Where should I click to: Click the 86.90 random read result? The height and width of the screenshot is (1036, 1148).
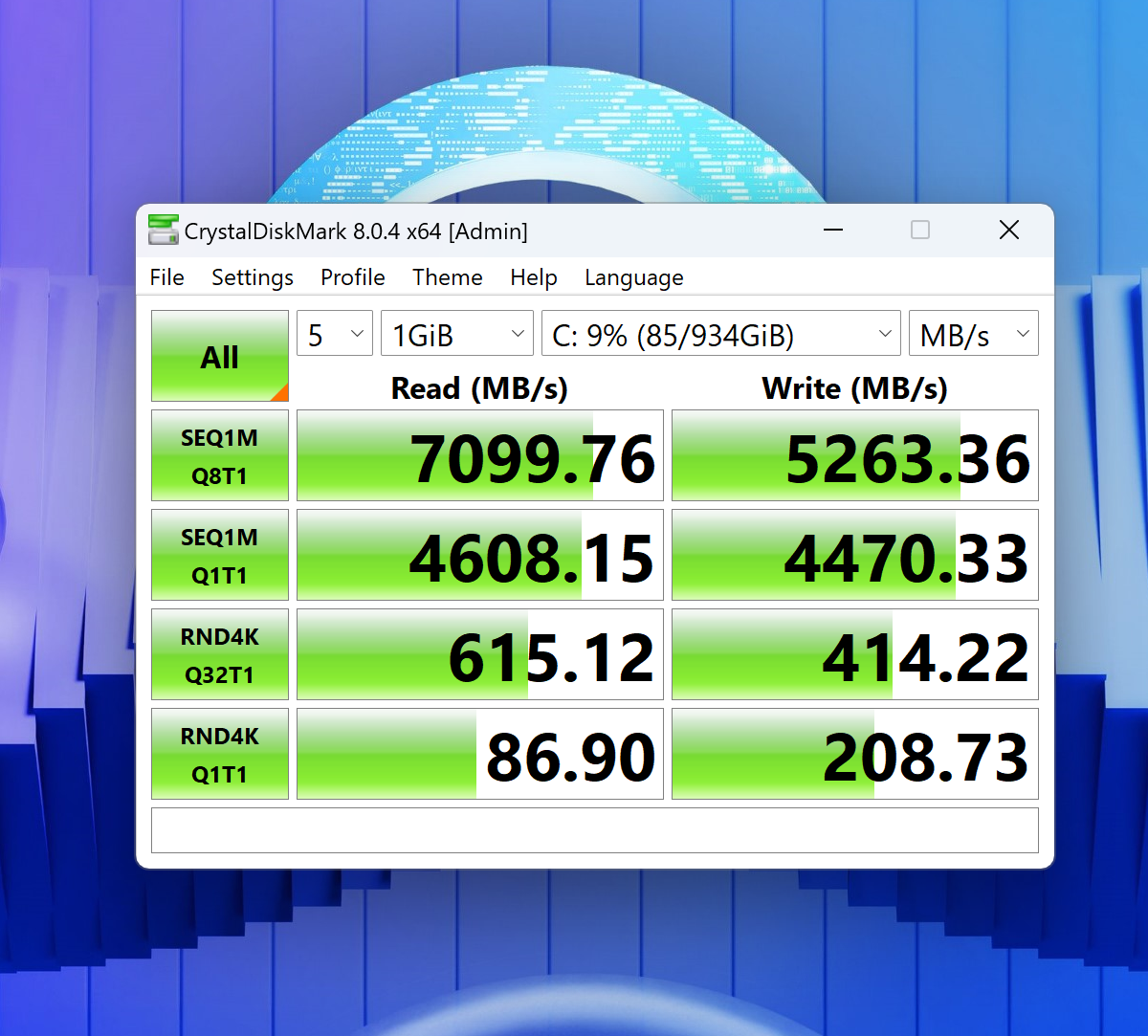click(480, 754)
